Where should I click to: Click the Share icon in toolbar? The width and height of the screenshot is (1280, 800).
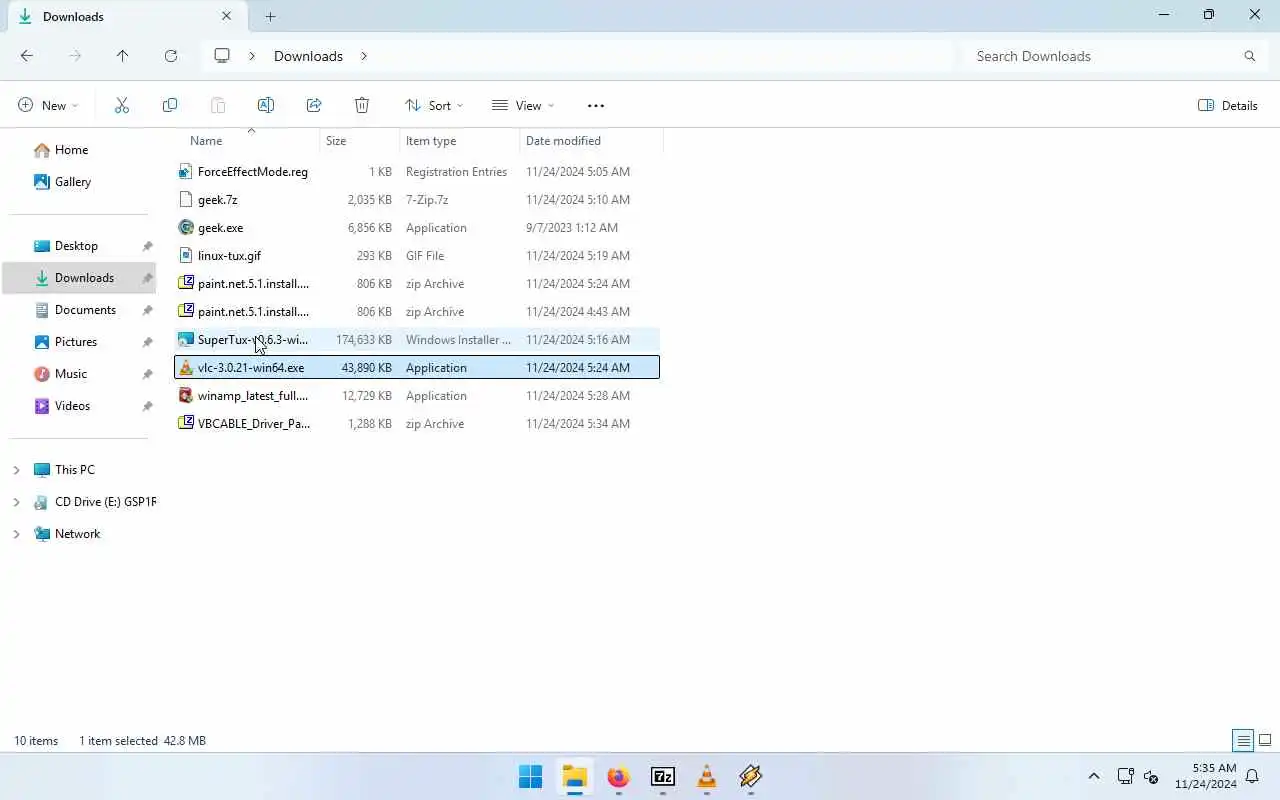[314, 105]
